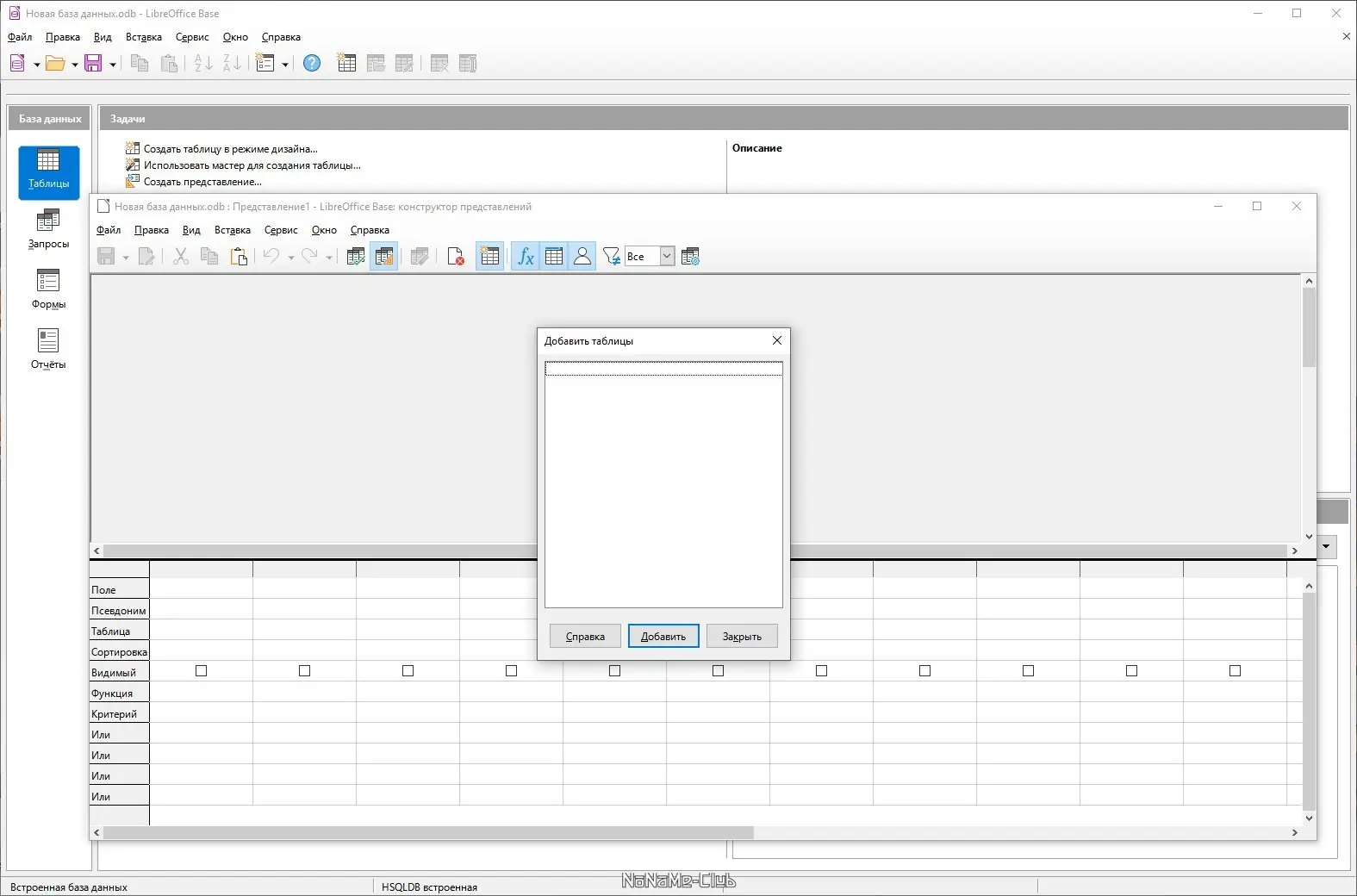The width and height of the screenshot is (1357, 896).
Task: Expand the New Database dropdown arrow
Action: pos(36,65)
